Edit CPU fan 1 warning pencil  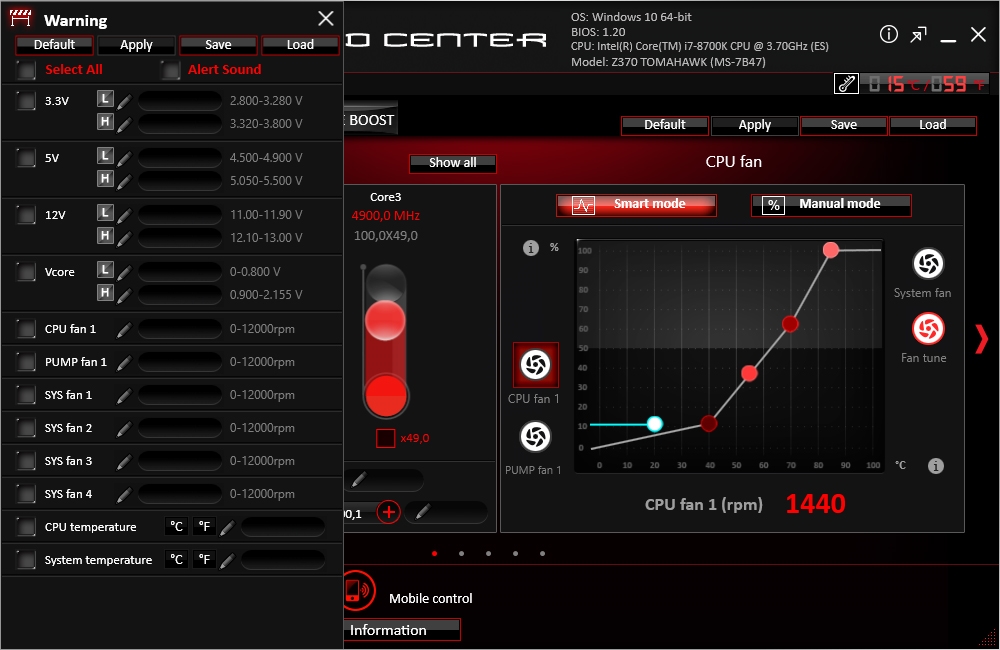coord(124,329)
